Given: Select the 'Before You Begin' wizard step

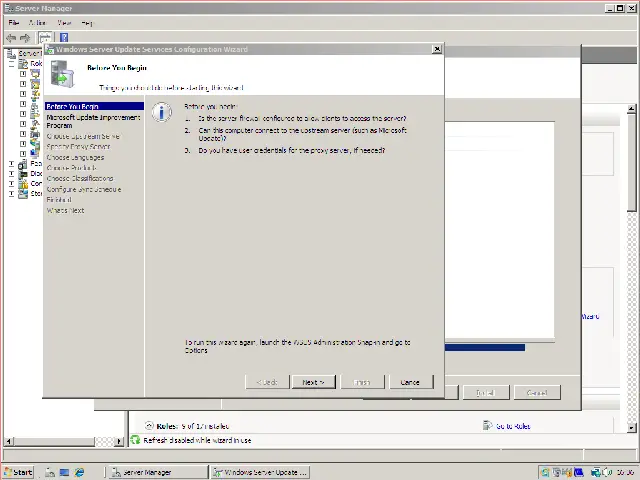Looking at the screenshot, I should 94,106.
